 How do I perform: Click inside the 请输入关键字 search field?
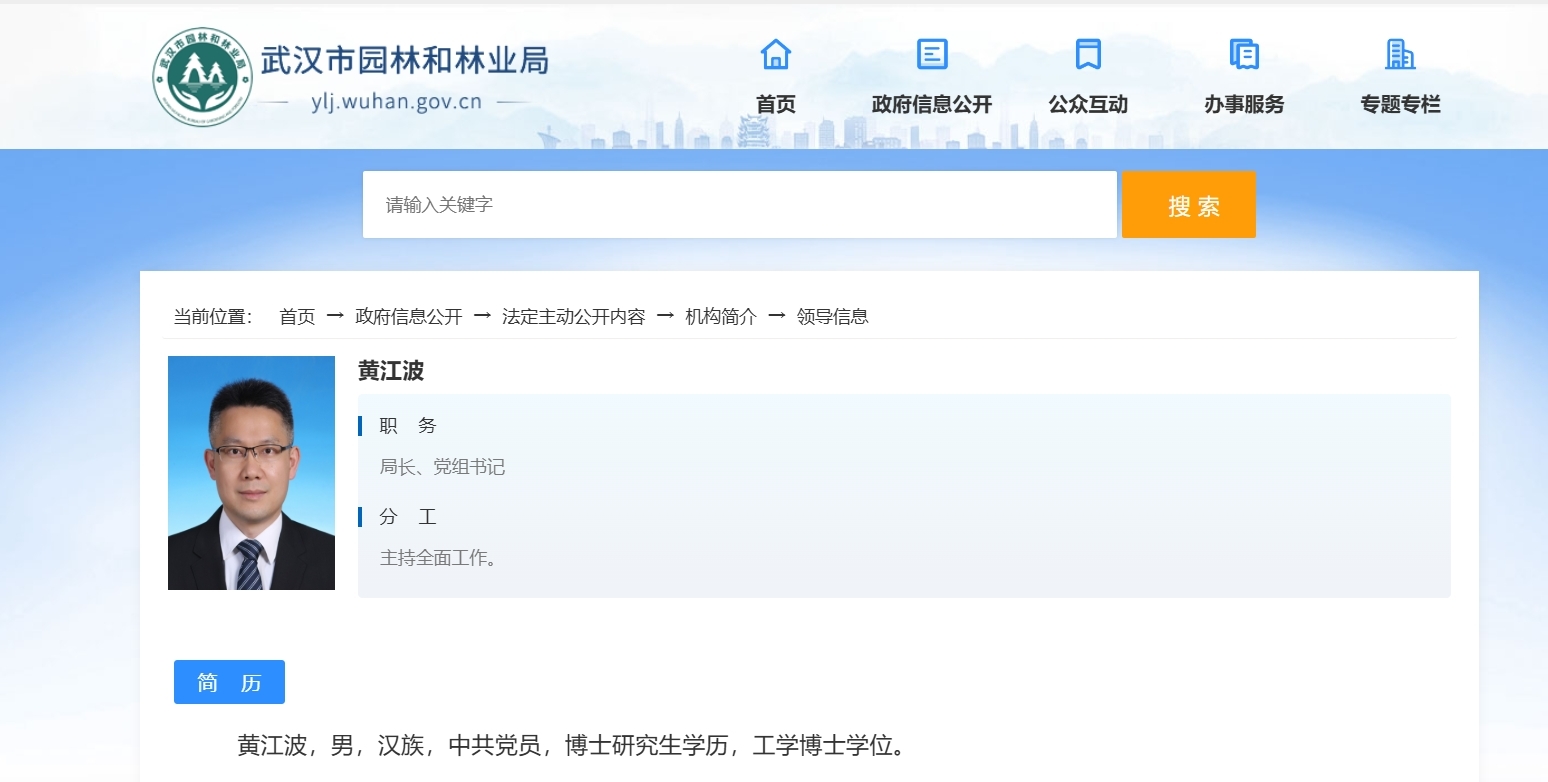click(740, 204)
